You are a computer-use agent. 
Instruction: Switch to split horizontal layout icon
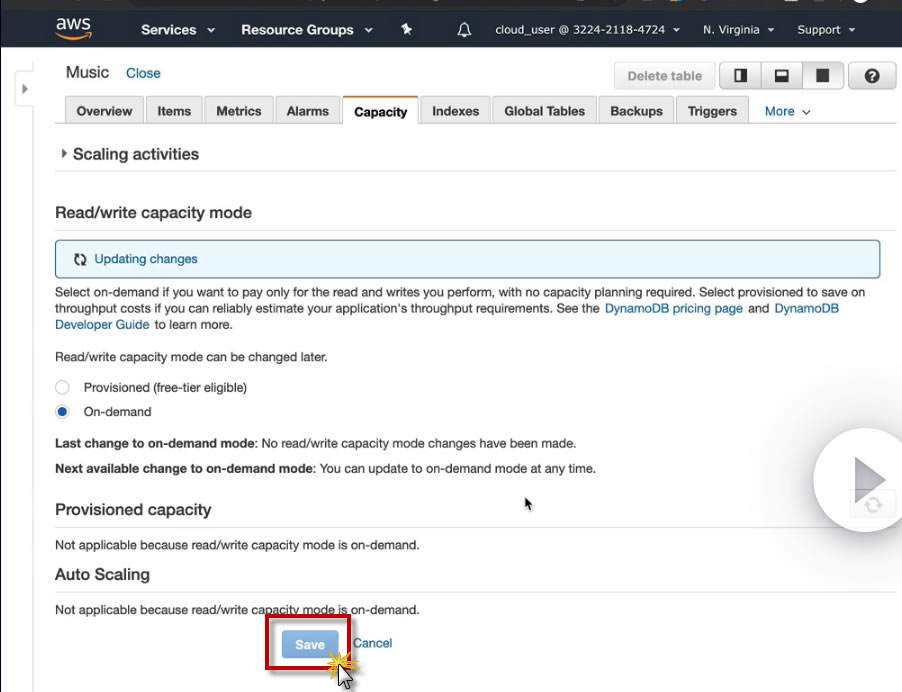coord(781,76)
